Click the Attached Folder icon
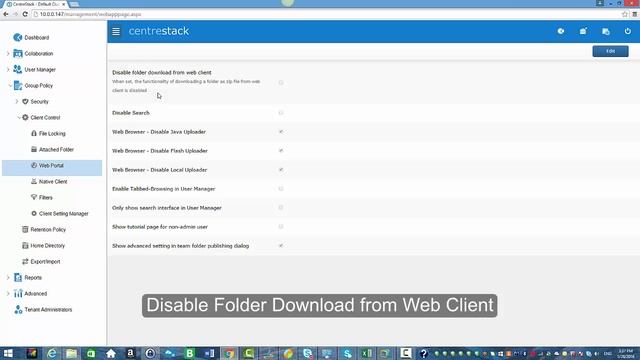 pyautogui.click(x=34, y=149)
